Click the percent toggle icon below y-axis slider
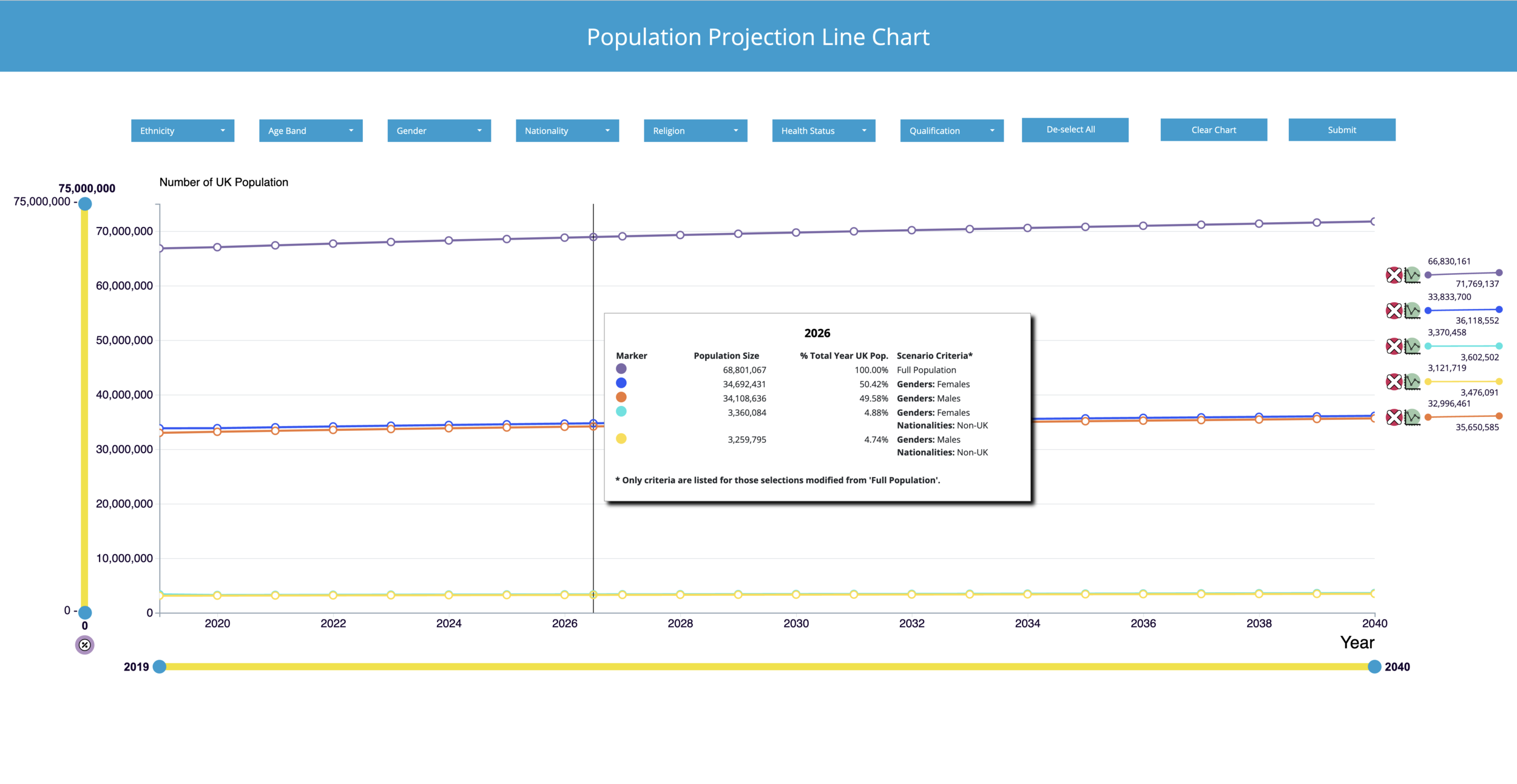 pyautogui.click(x=84, y=645)
